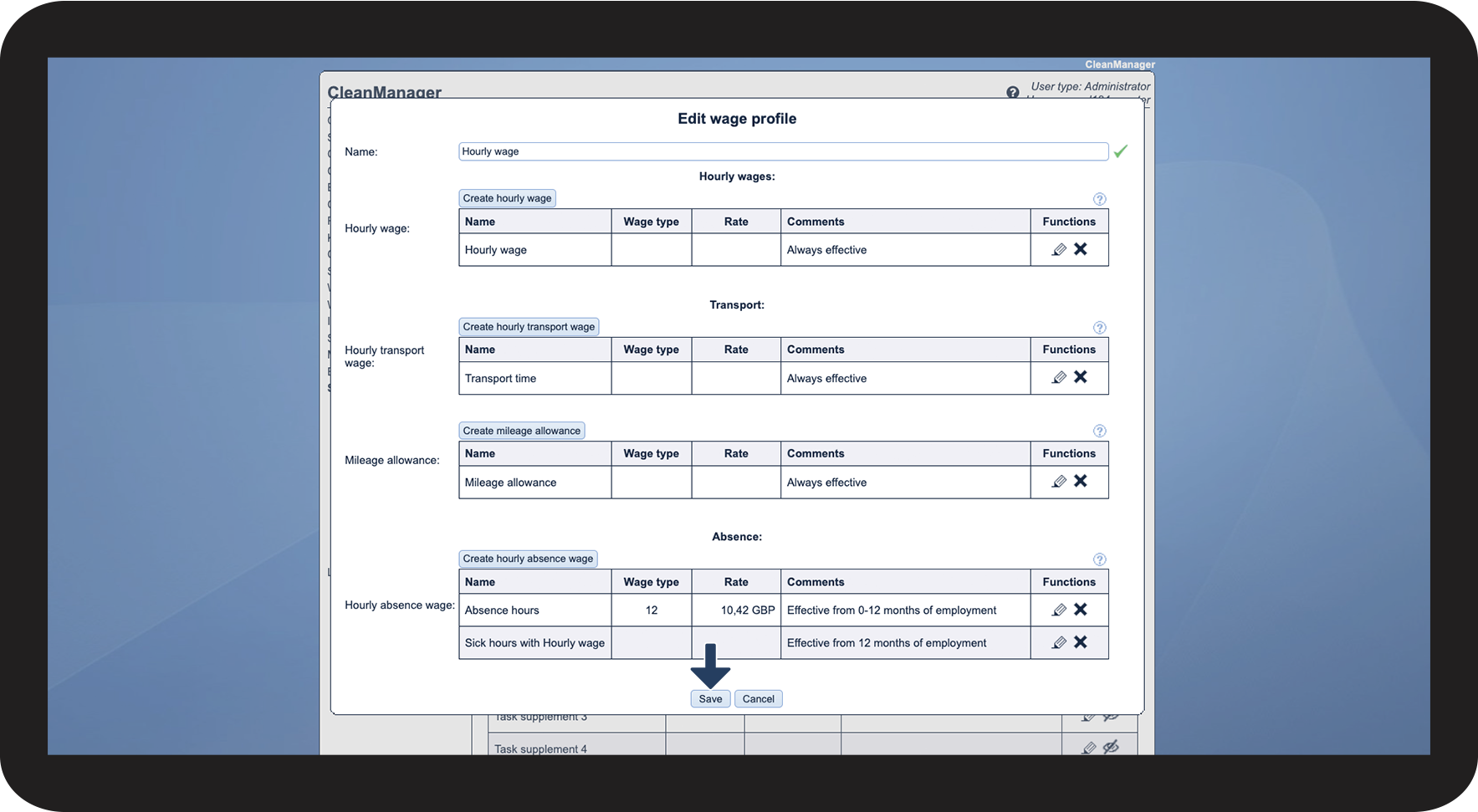The width and height of the screenshot is (1478, 812).
Task: Open help for Transport section
Action: pyautogui.click(x=1099, y=328)
